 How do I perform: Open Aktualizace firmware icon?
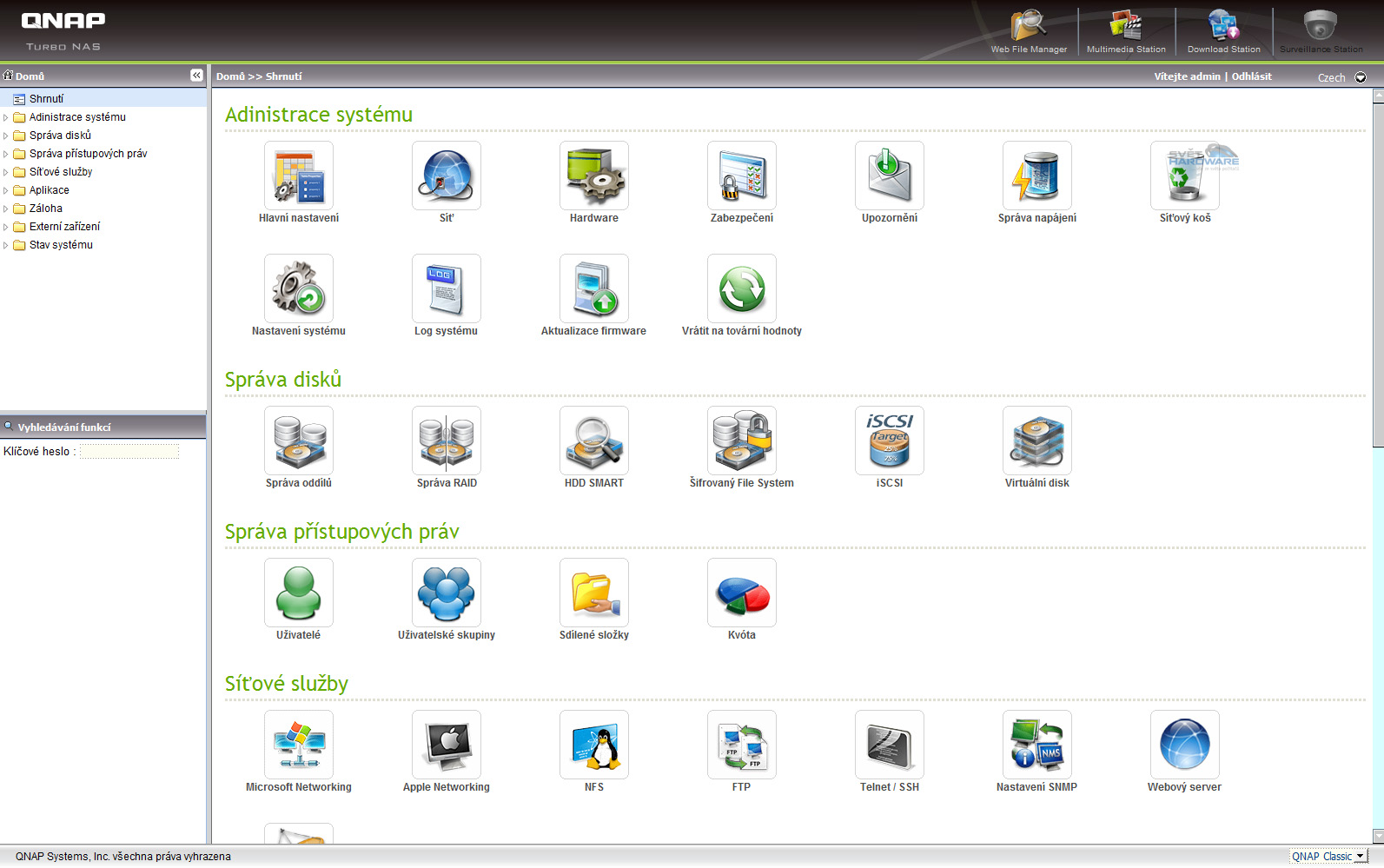click(x=593, y=289)
